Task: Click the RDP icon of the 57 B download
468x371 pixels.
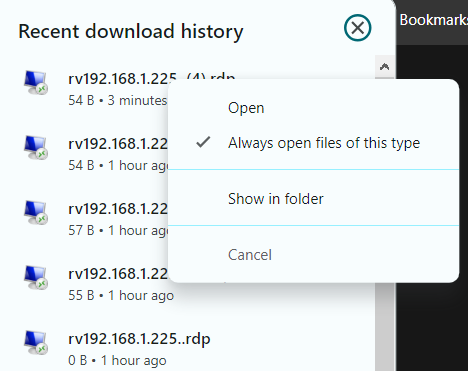Action: coord(36,213)
